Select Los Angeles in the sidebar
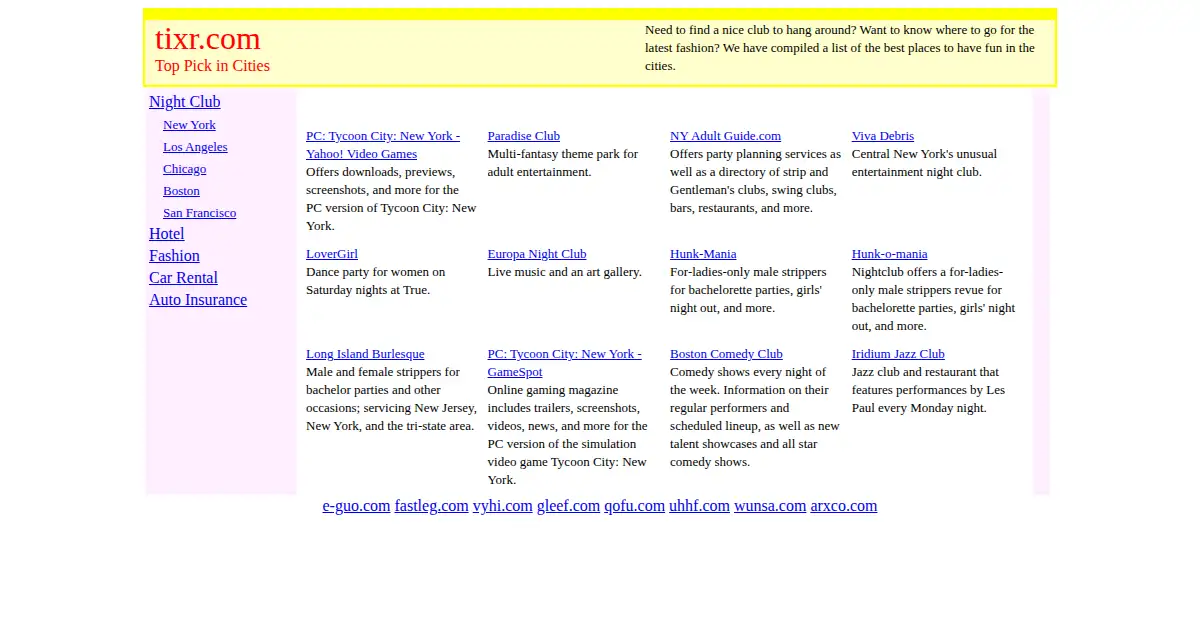Image resolution: width=1200 pixels, height=628 pixels. coord(195,147)
